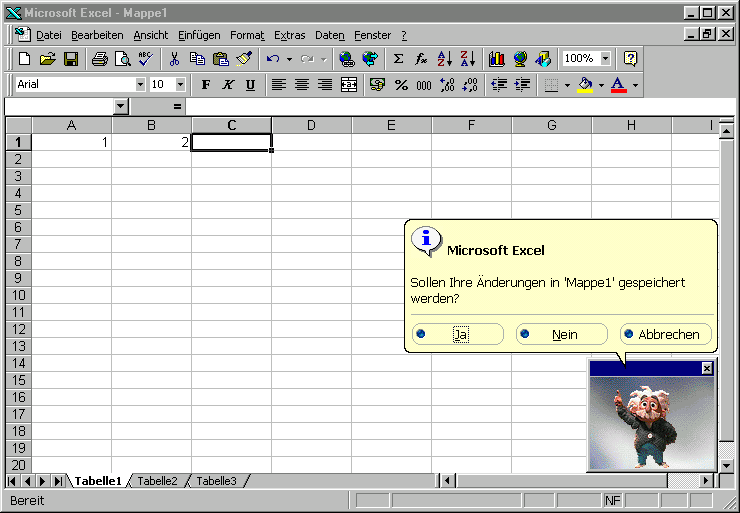
Task: Expand fill color dropdown arrow
Action: click(601, 85)
